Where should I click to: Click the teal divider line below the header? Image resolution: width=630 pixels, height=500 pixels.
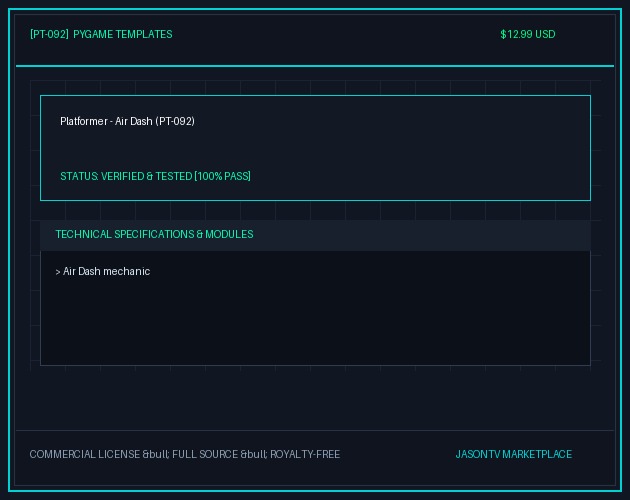tap(315, 66)
